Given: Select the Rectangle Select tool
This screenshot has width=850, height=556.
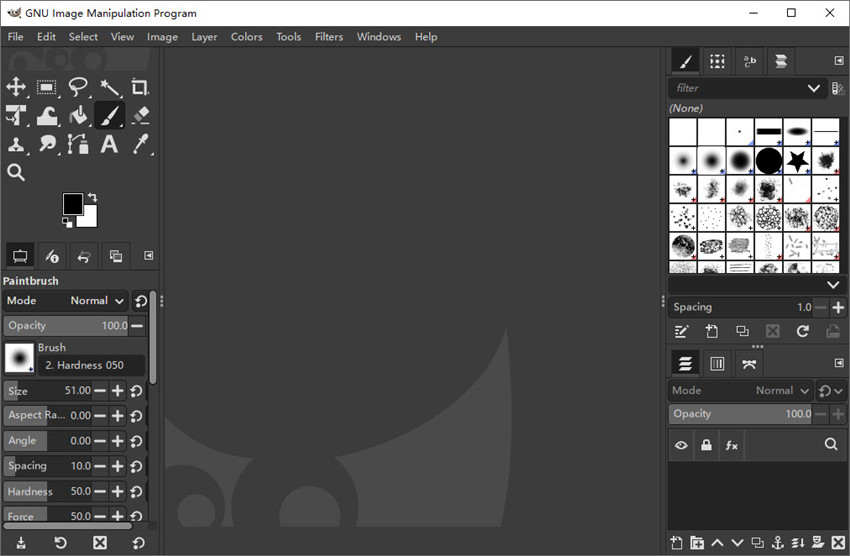Looking at the screenshot, I should (47, 87).
